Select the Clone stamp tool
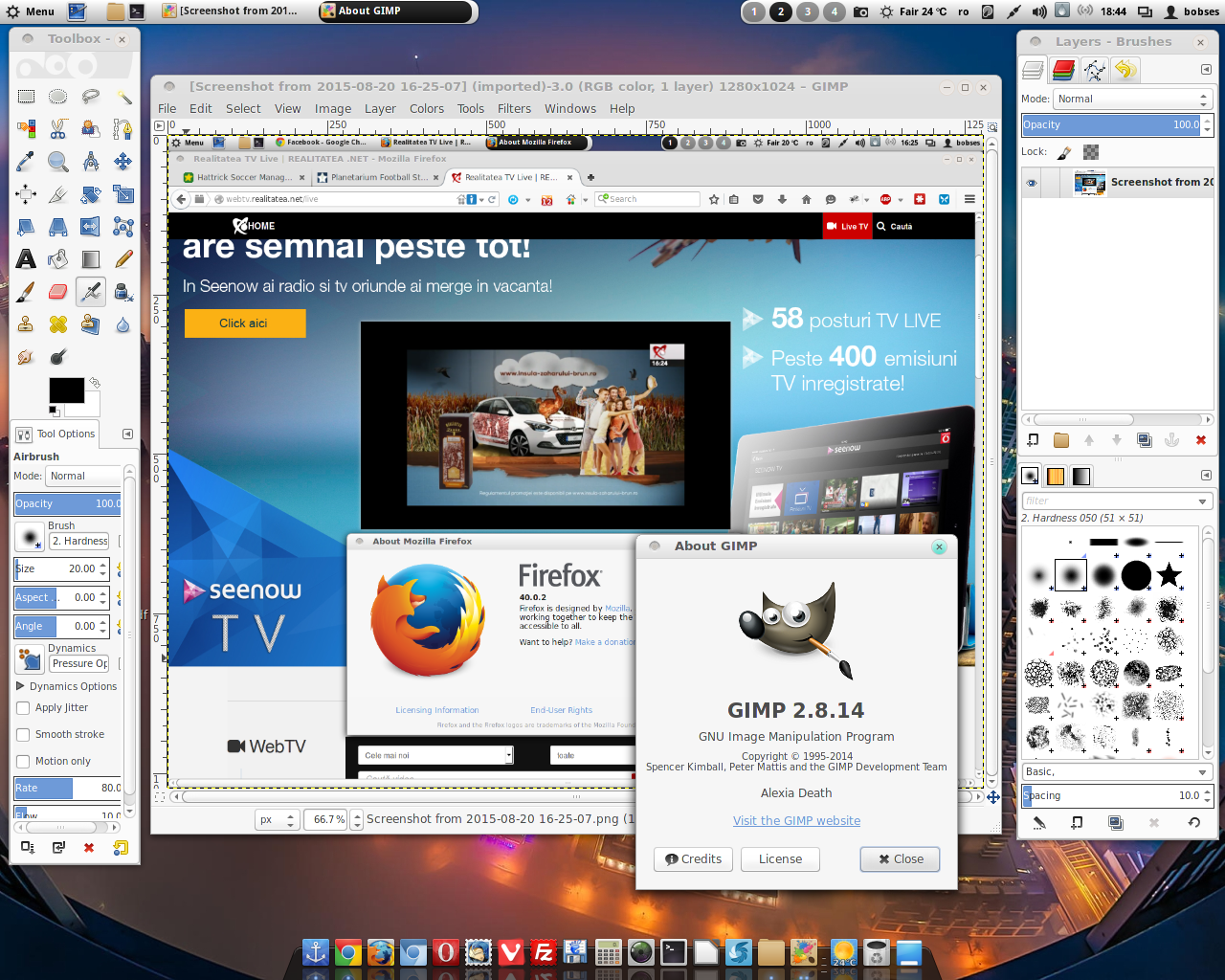Viewport: 1225px width, 980px height. [x=26, y=324]
